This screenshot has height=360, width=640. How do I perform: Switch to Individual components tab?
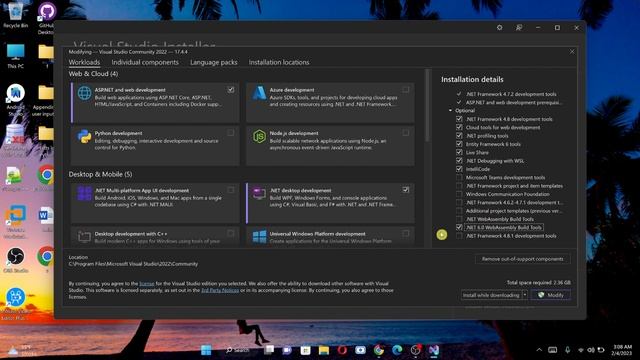[145, 62]
